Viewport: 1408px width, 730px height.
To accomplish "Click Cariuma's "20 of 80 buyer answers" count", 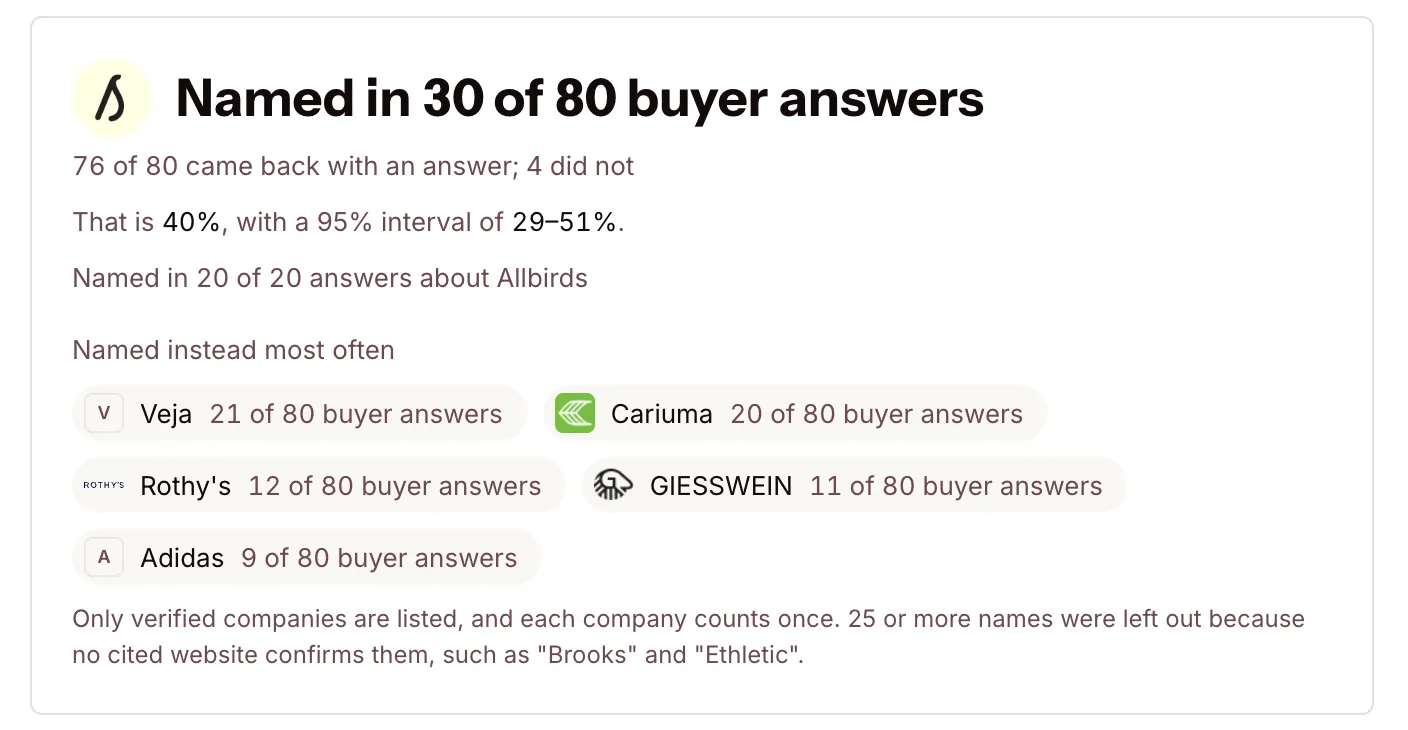I will tap(877, 414).
